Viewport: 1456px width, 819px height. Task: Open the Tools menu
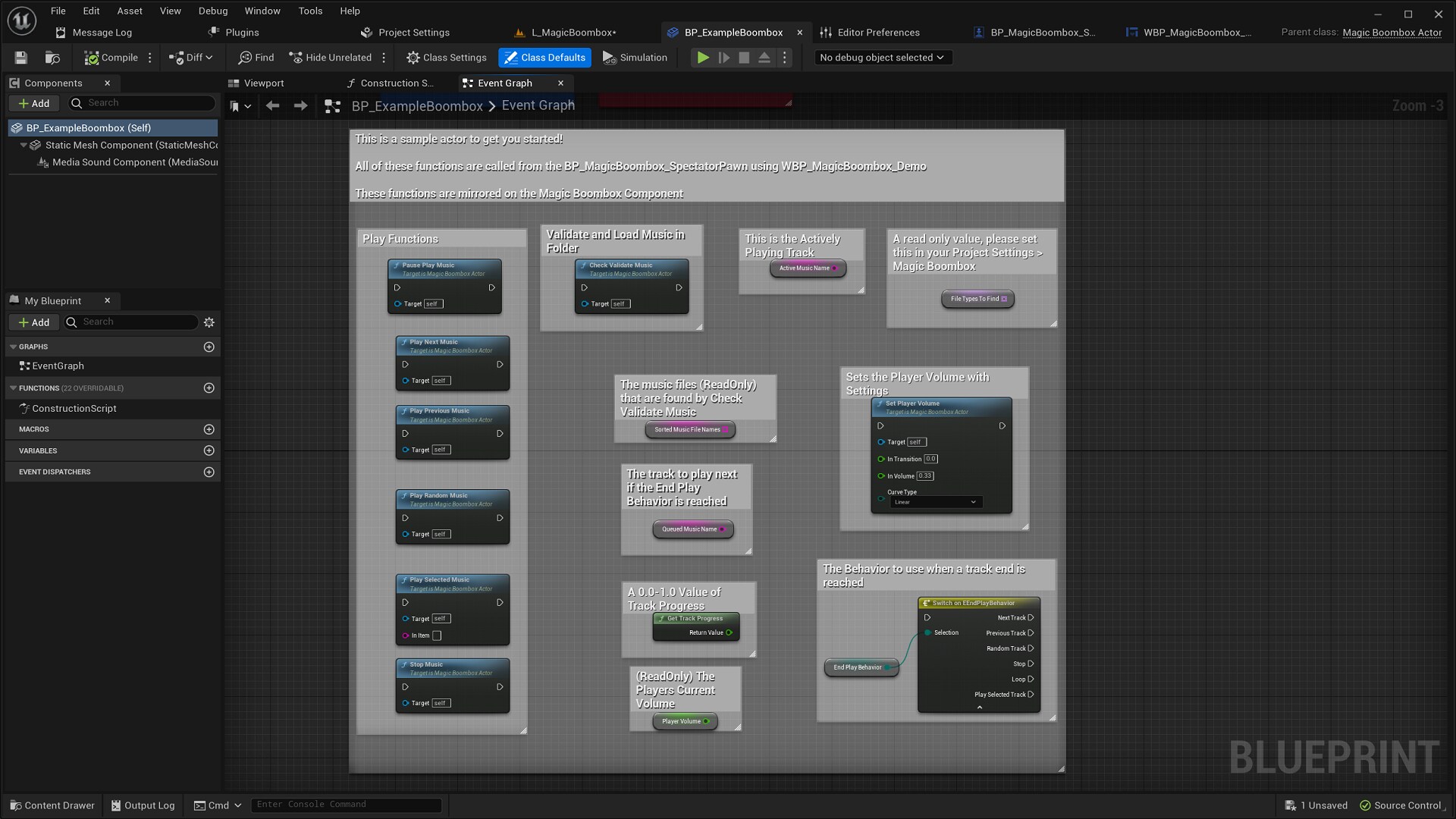coord(309,11)
